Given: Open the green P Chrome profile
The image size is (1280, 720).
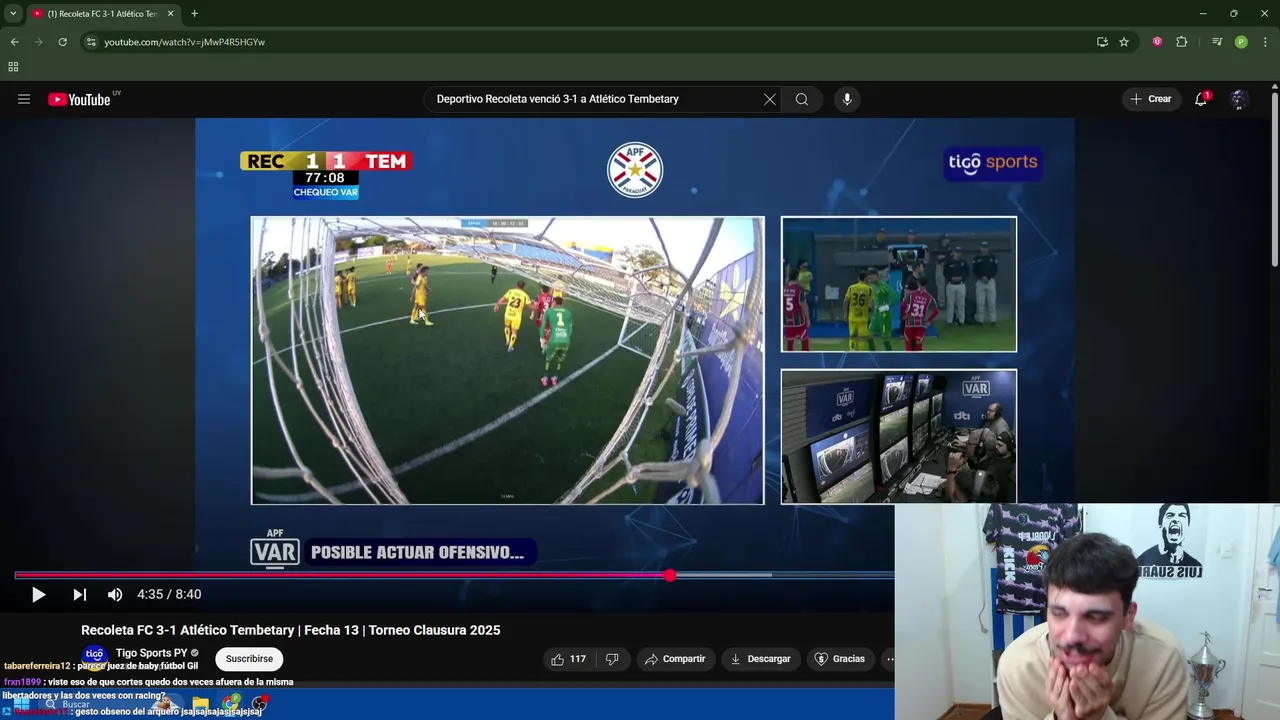Looking at the screenshot, I should coord(1241,42).
